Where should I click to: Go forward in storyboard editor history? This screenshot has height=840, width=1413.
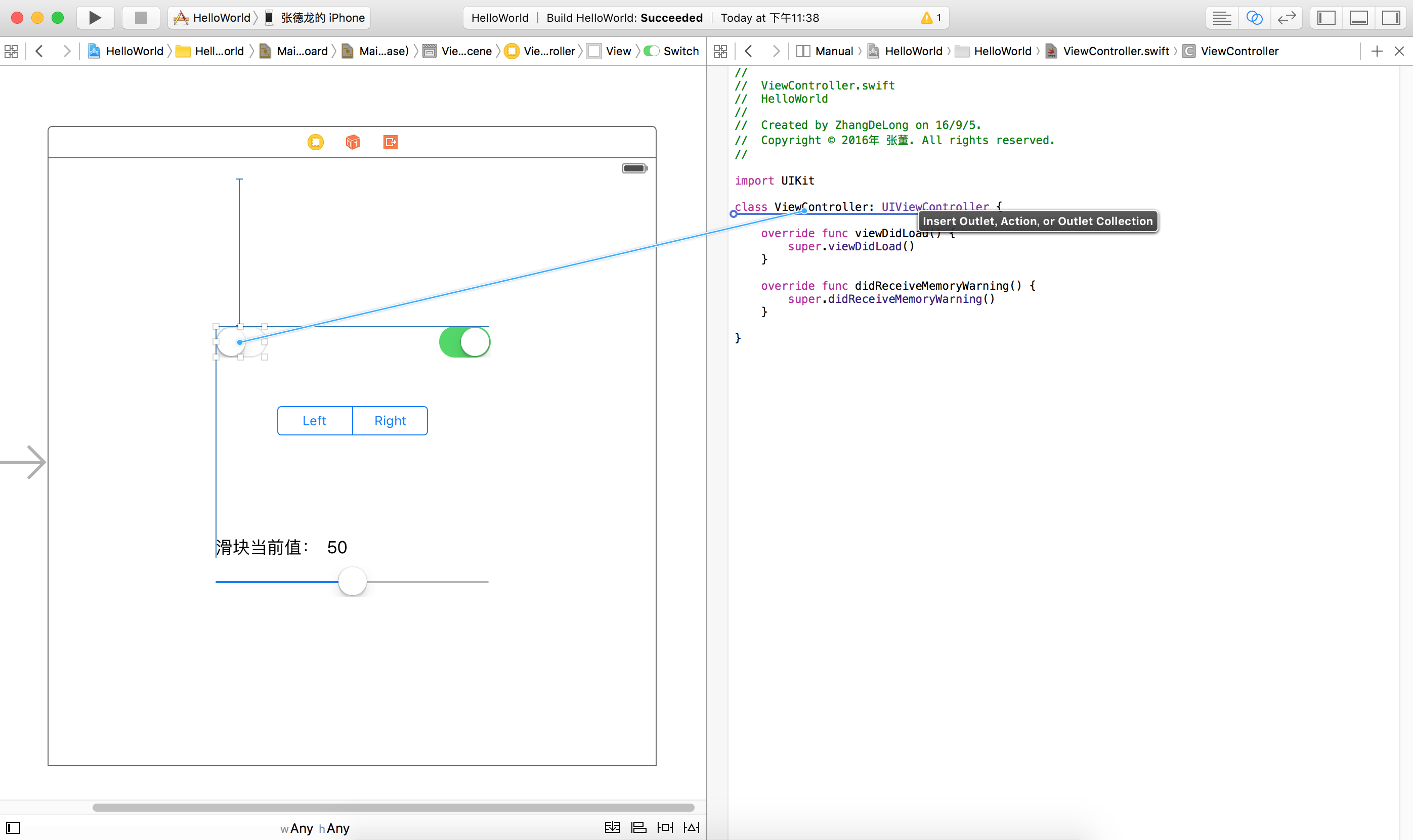tap(67, 51)
